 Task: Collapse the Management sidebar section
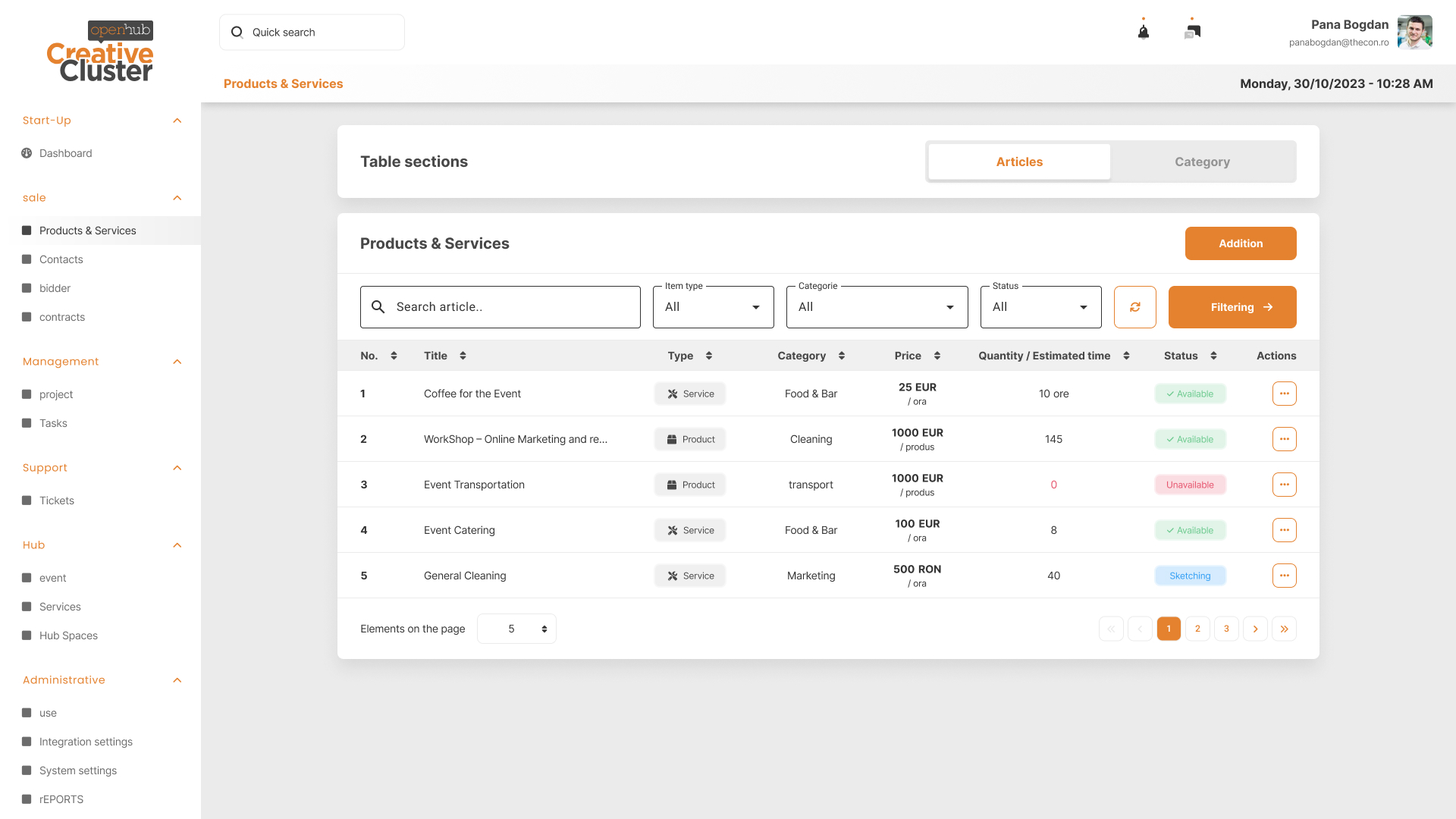point(177,362)
